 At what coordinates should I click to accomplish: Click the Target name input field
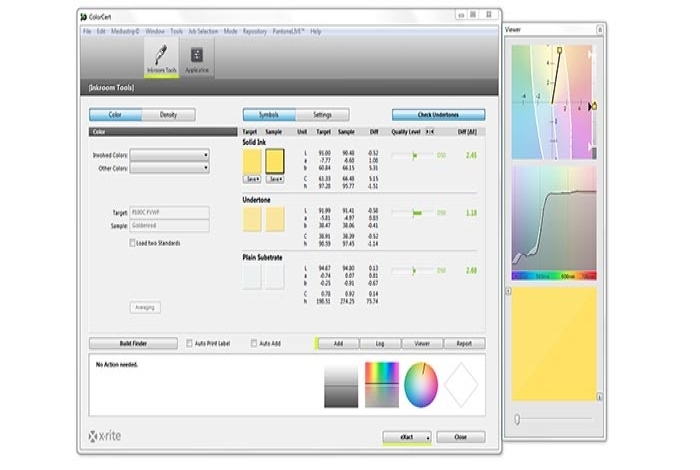pos(170,212)
